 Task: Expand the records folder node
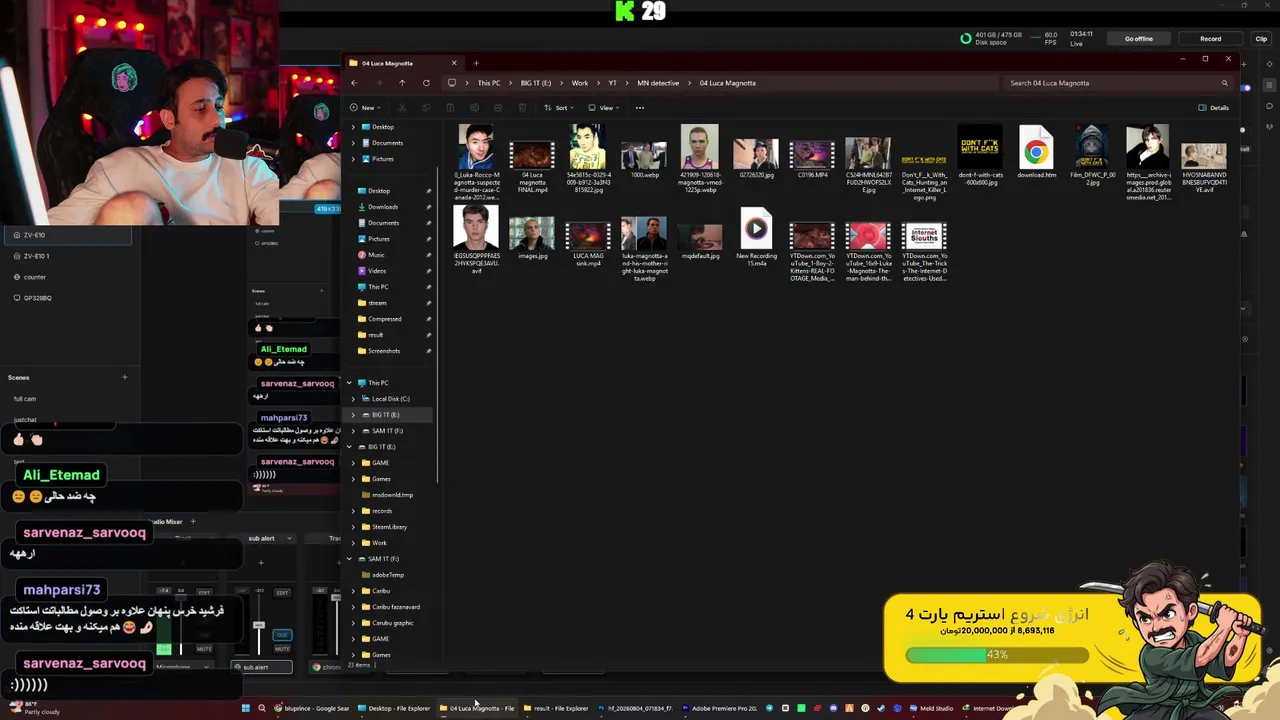[x=353, y=511]
